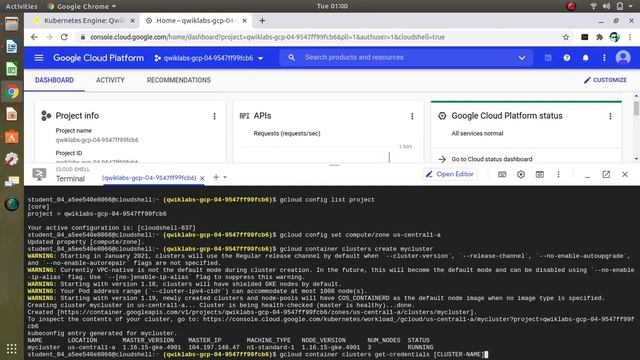Switch to the Activity tab

click(x=110, y=80)
